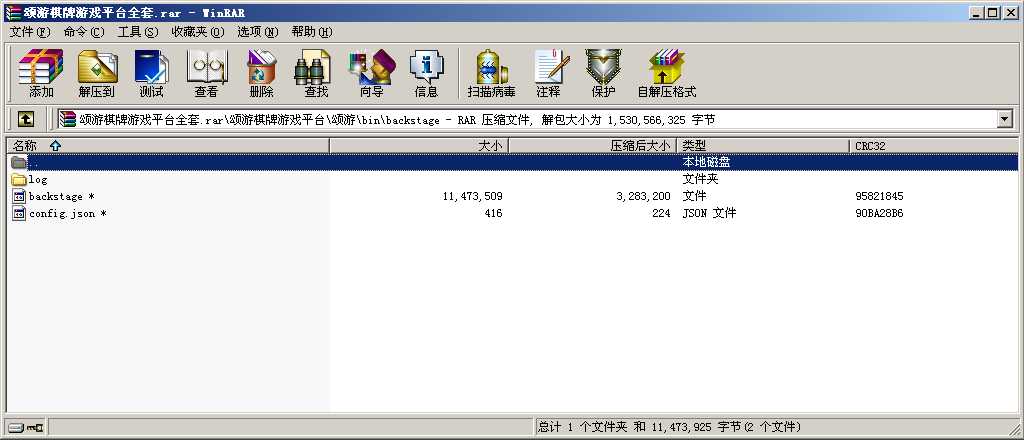
Task: Click the parent folder '..' icon
Action: [18, 162]
